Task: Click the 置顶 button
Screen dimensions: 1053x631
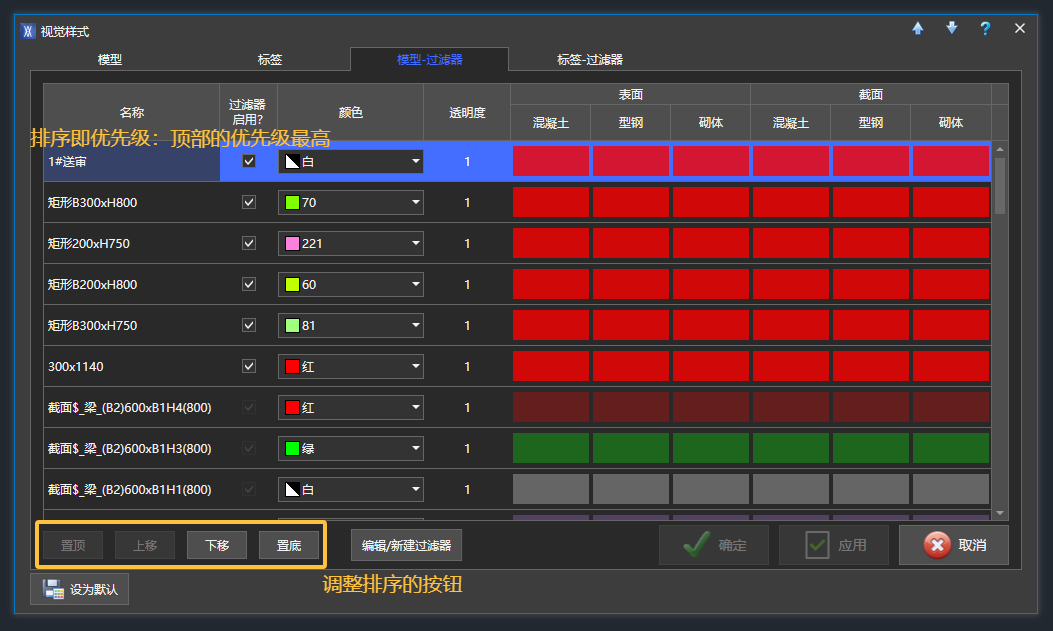Action: [x=73, y=545]
